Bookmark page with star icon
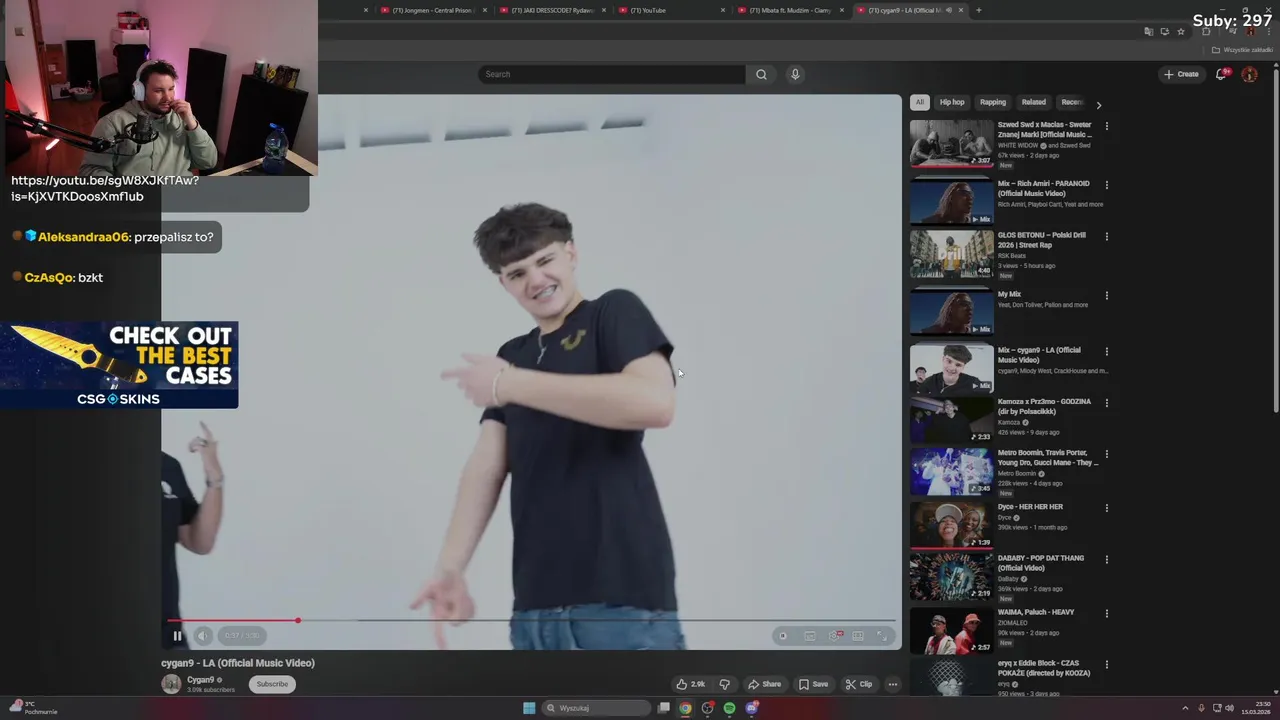The width and height of the screenshot is (1280, 720). pyautogui.click(x=1181, y=31)
